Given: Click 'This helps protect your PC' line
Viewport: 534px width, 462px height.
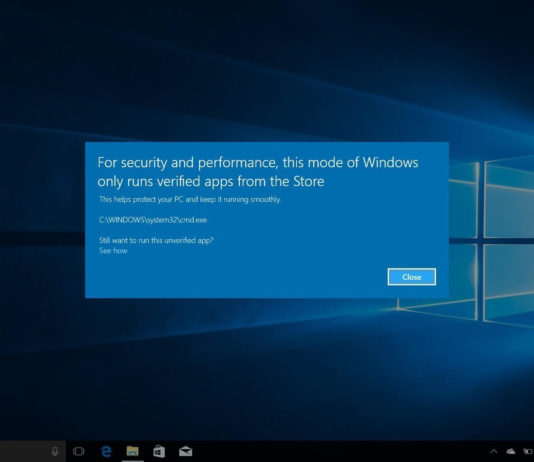Looking at the screenshot, I should 190,200.
